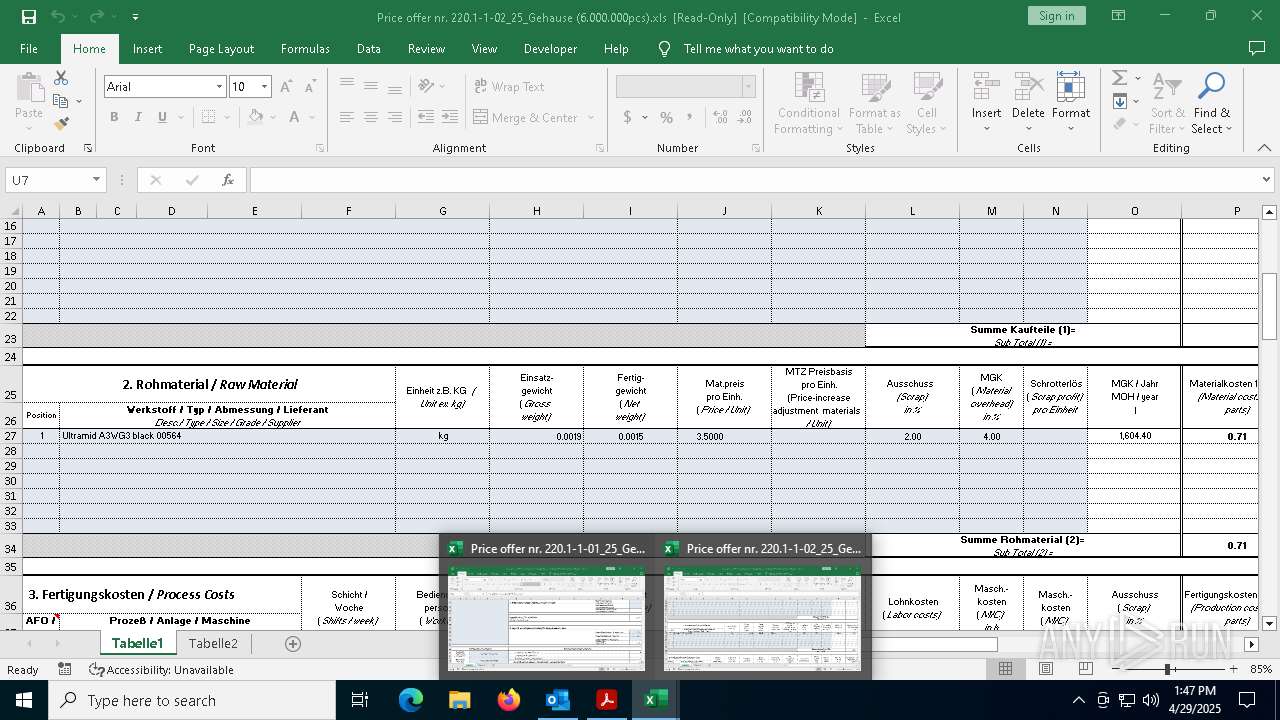Image resolution: width=1280 pixels, height=720 pixels.
Task: Click Percent Style icon
Action: pyautogui.click(x=666, y=117)
